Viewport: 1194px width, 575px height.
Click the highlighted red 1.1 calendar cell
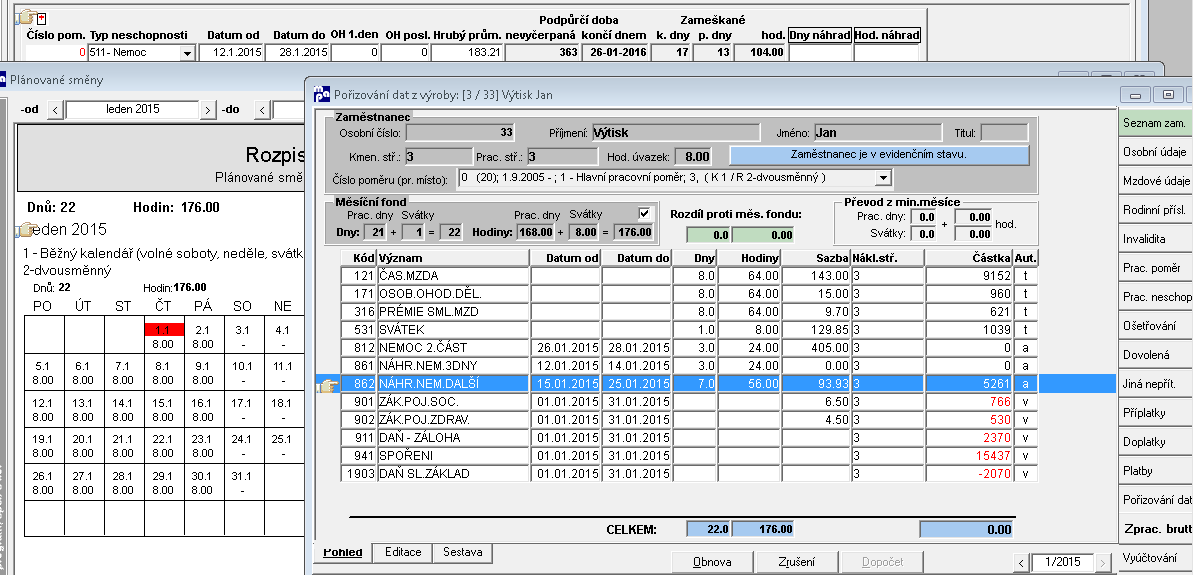[x=163, y=330]
